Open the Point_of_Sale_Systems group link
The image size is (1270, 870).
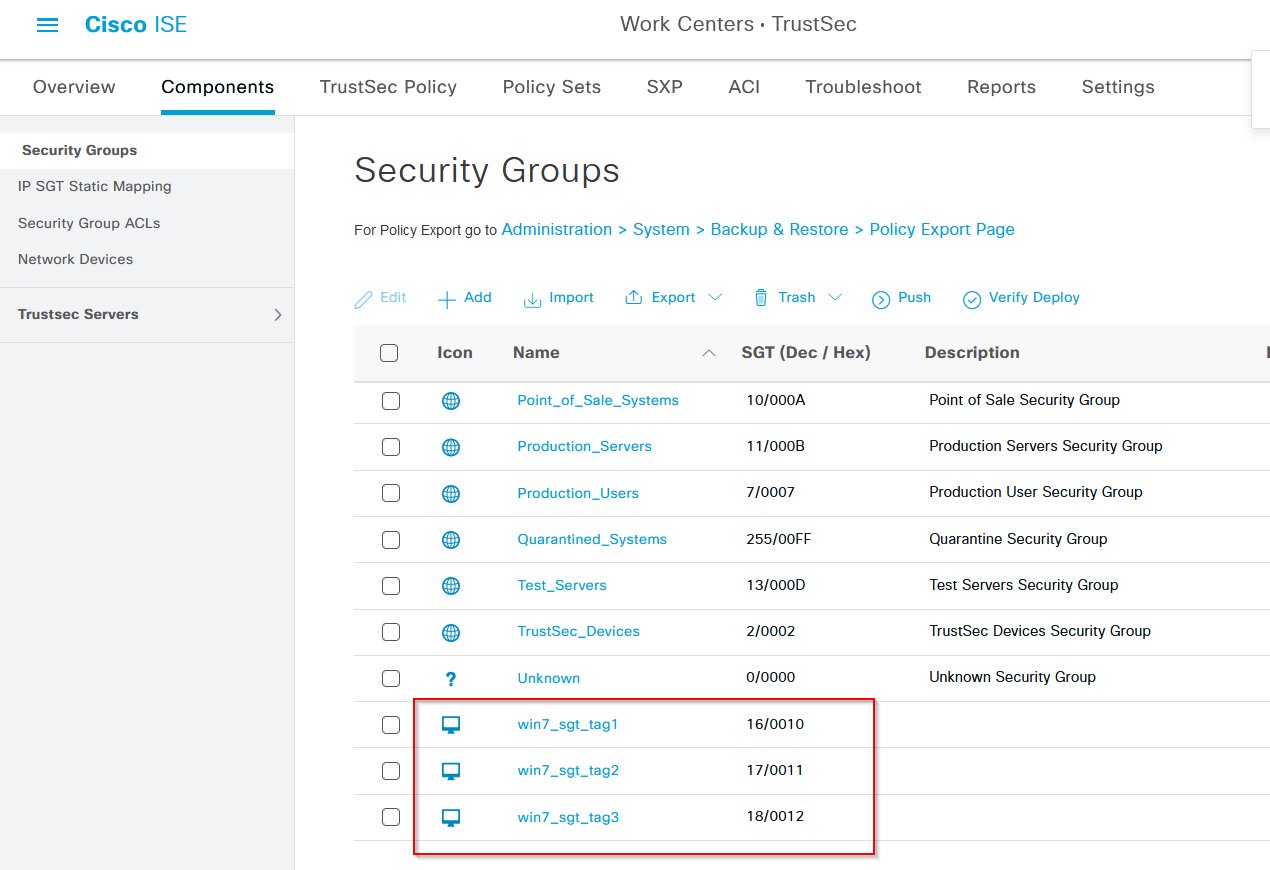coord(598,400)
